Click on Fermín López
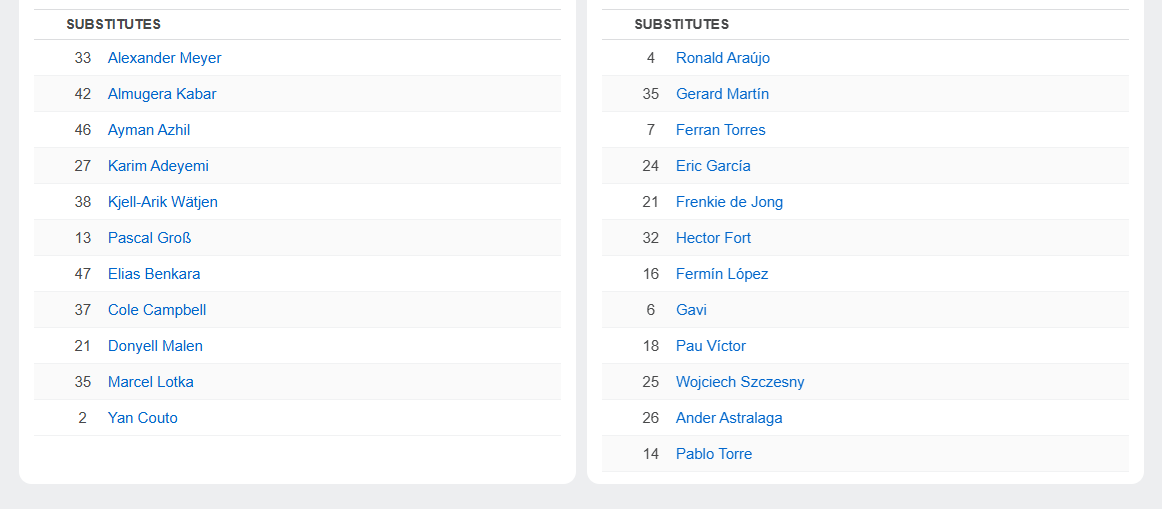1162x509 pixels. coord(722,274)
